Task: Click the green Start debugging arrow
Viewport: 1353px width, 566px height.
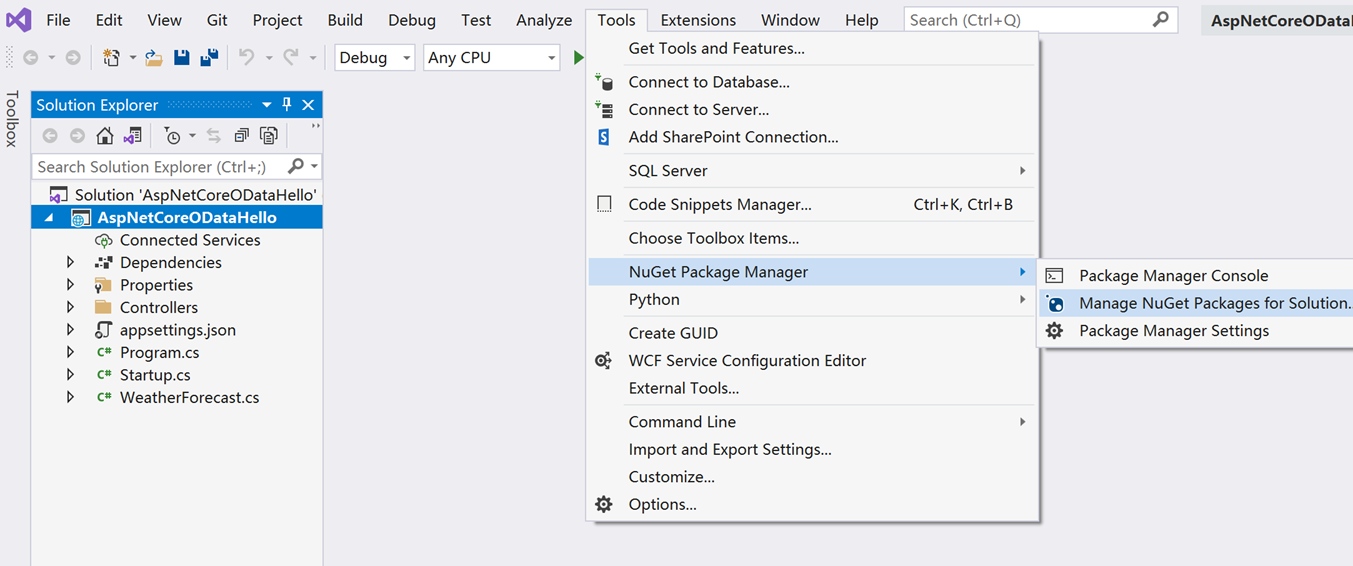Action: click(x=578, y=58)
